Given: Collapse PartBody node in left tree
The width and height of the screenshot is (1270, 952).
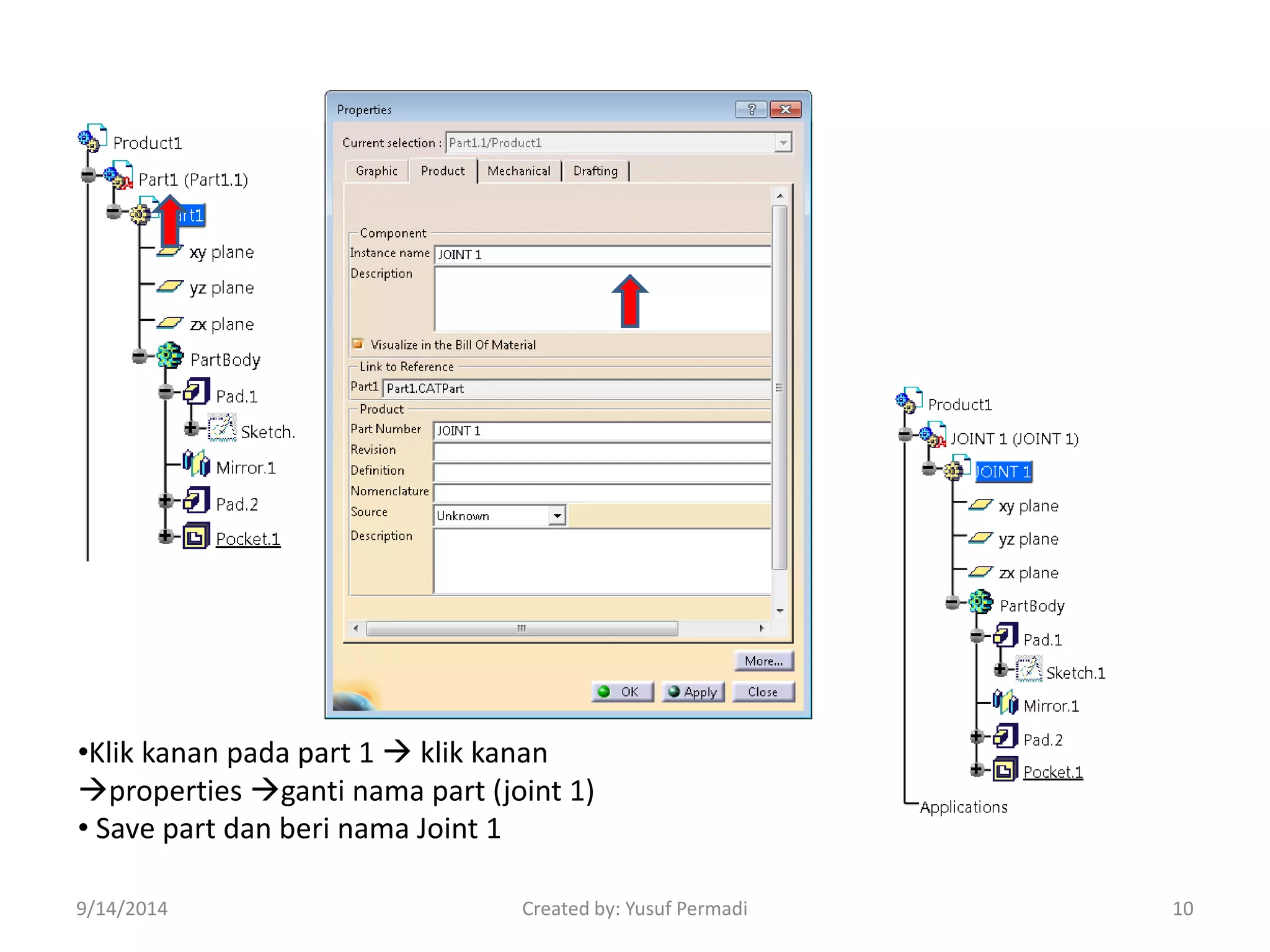Looking at the screenshot, I should pyautogui.click(x=140, y=356).
